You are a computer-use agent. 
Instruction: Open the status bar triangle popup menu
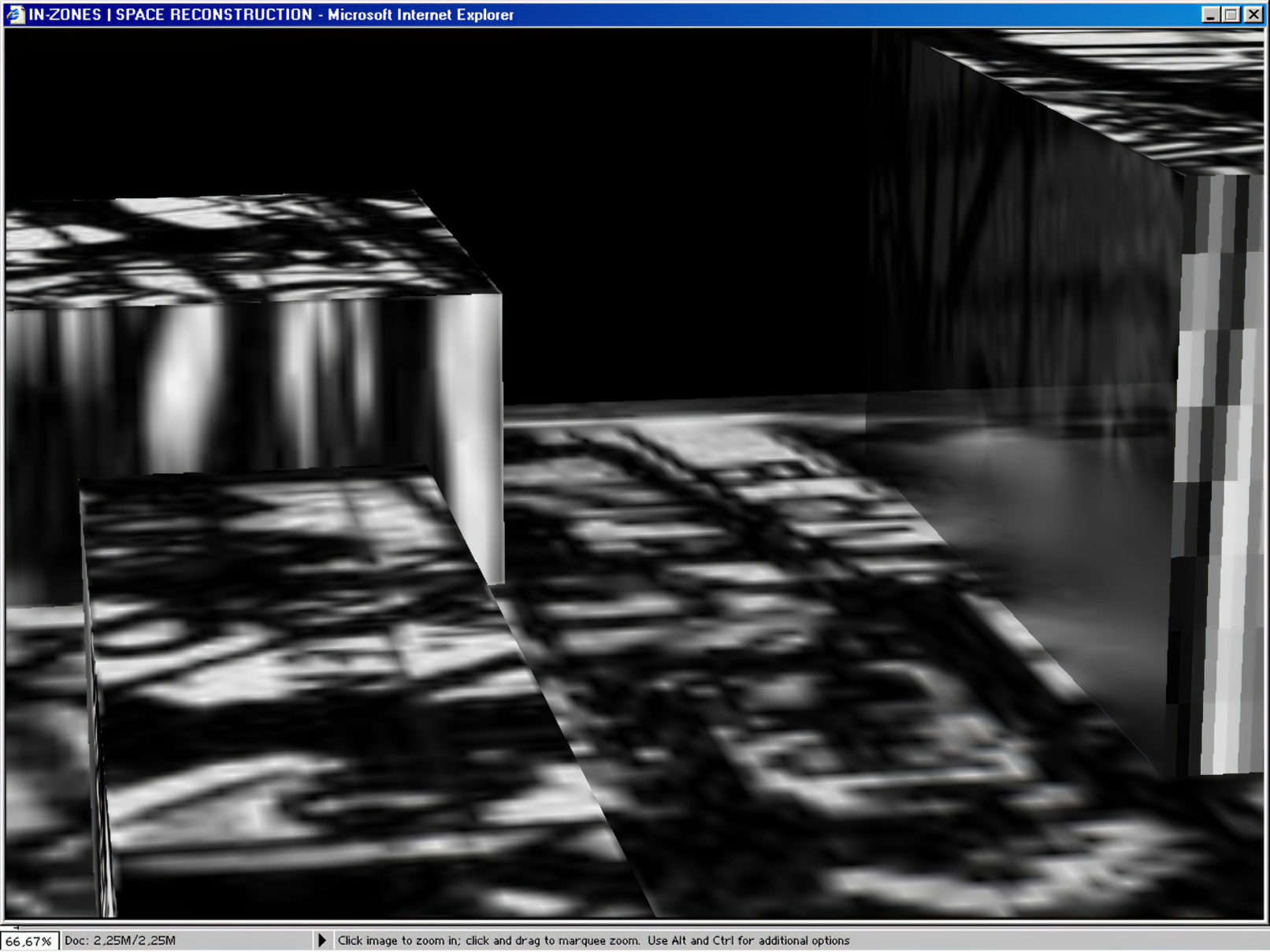coord(321,940)
